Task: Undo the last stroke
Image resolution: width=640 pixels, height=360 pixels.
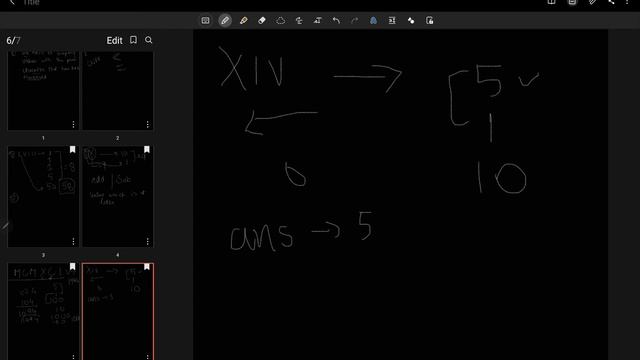Action: [336, 20]
